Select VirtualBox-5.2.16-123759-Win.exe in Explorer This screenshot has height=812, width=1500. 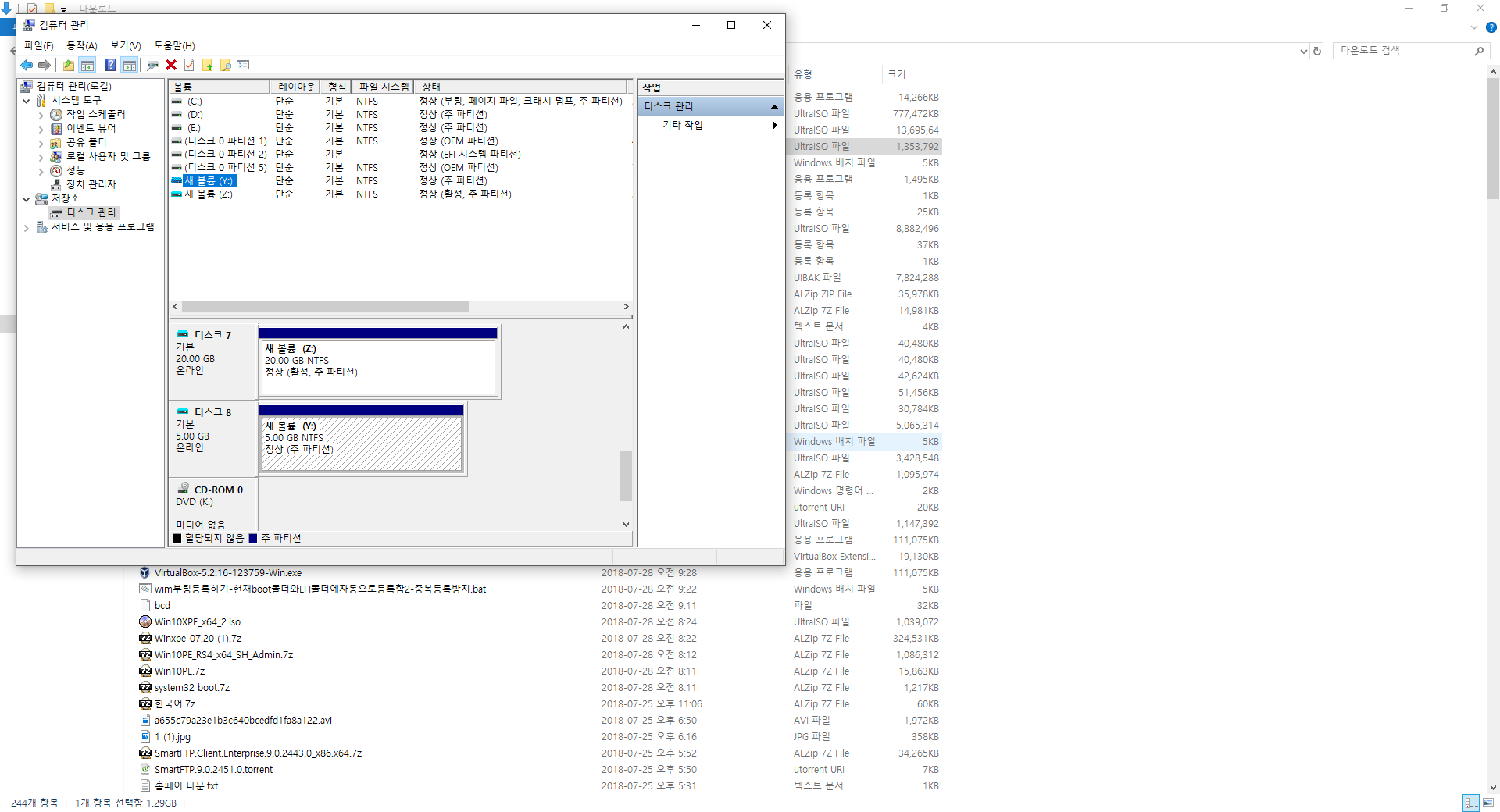228,573
